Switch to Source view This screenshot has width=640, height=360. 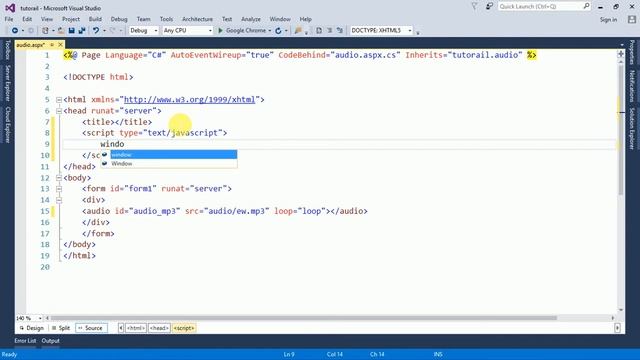[91, 328]
